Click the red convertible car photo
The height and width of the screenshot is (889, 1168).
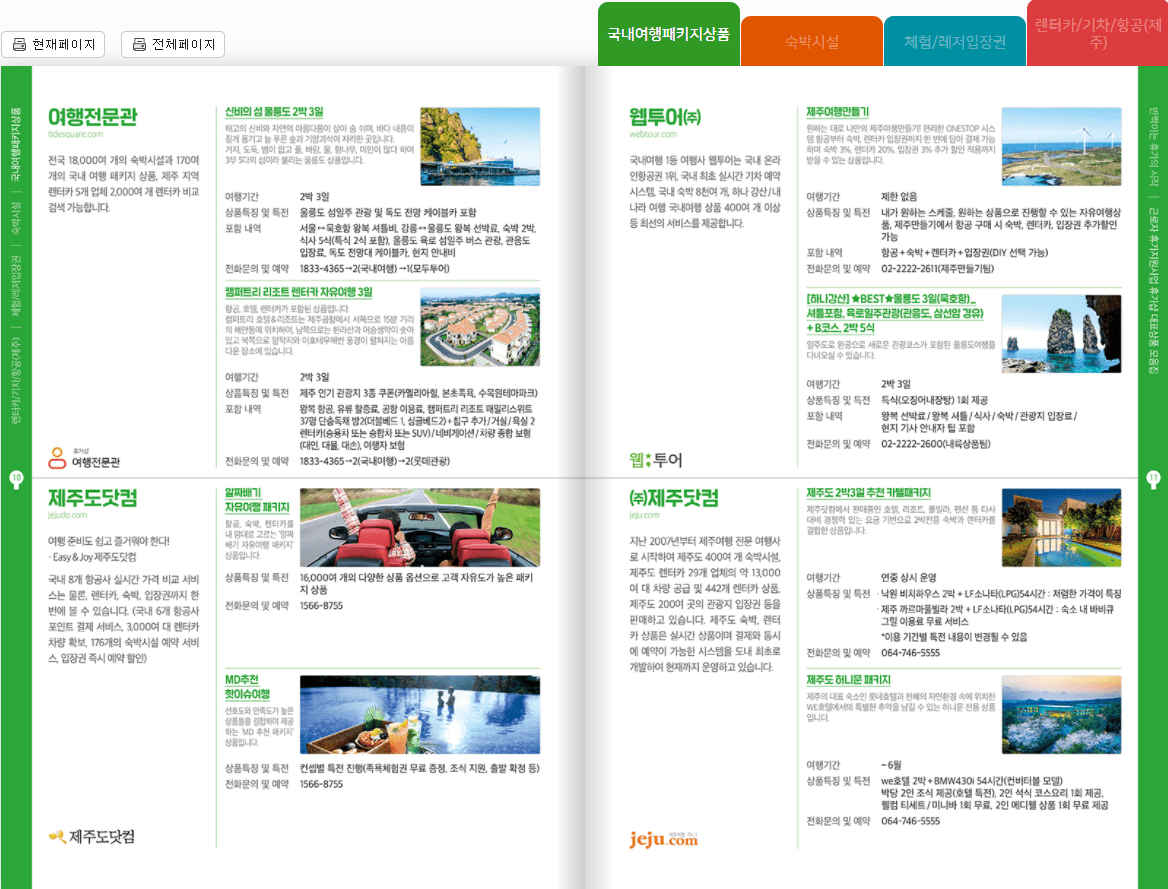click(x=419, y=528)
